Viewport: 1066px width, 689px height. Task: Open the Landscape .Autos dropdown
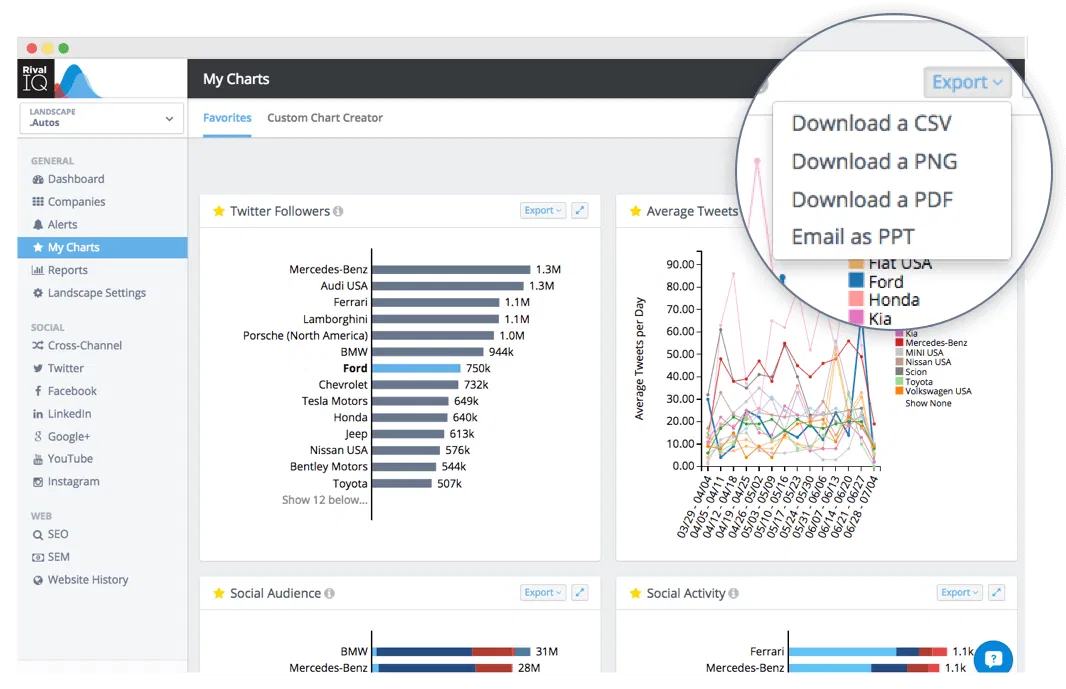pyautogui.click(x=101, y=119)
